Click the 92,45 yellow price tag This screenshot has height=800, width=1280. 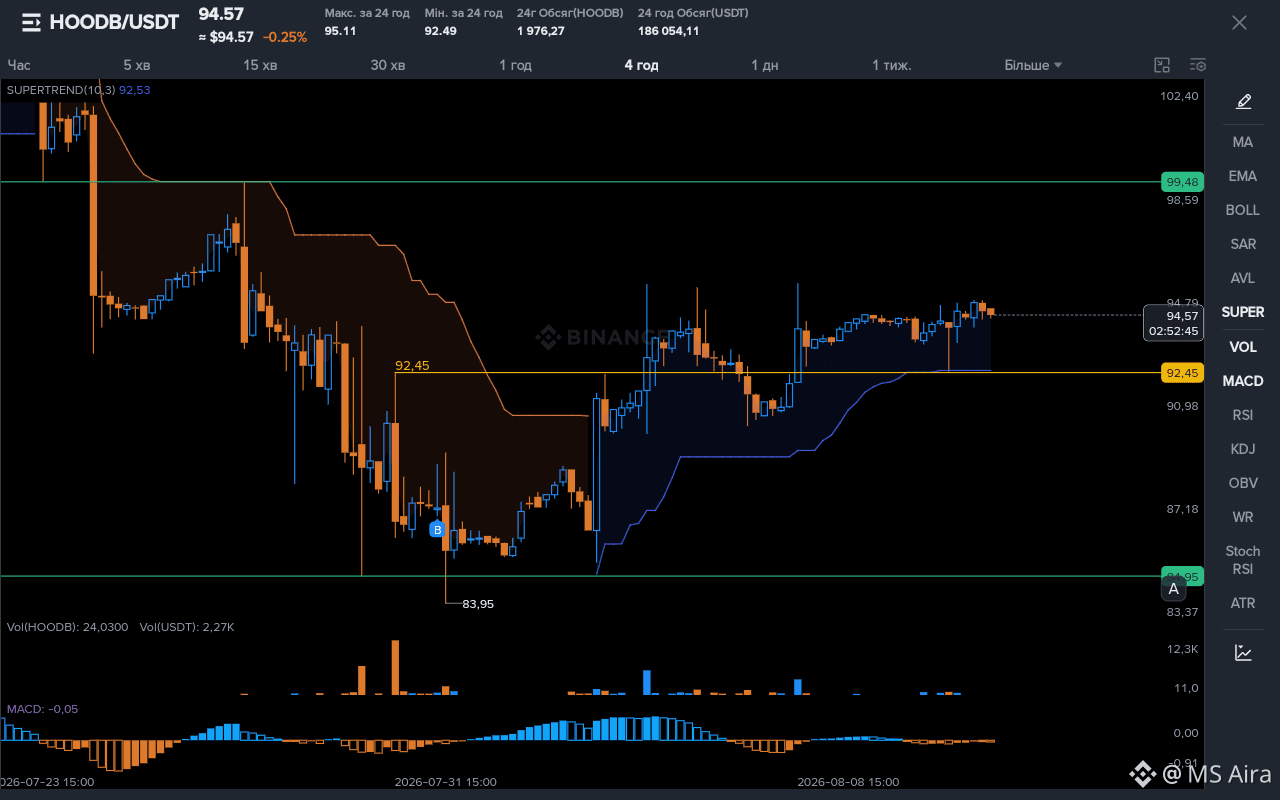pyautogui.click(x=1181, y=373)
